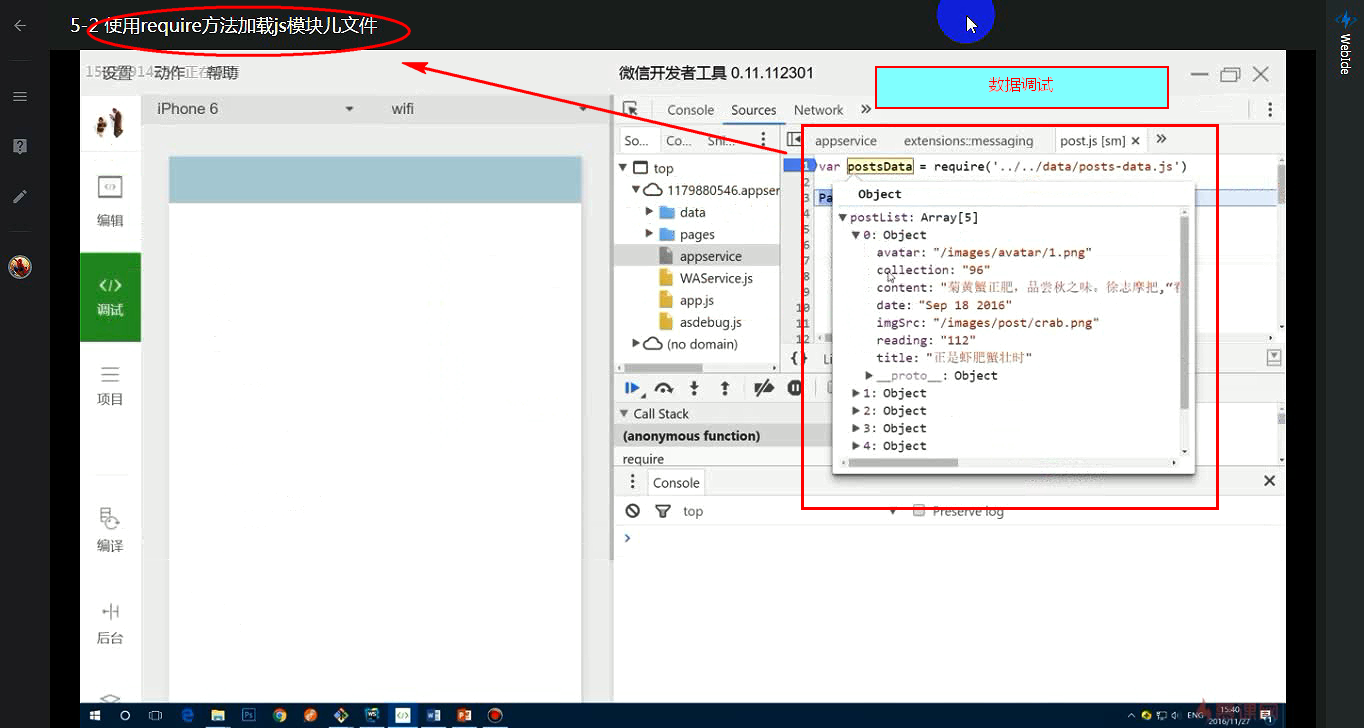
Task: Open the Sources navigator kebab menu
Action: tap(763, 140)
